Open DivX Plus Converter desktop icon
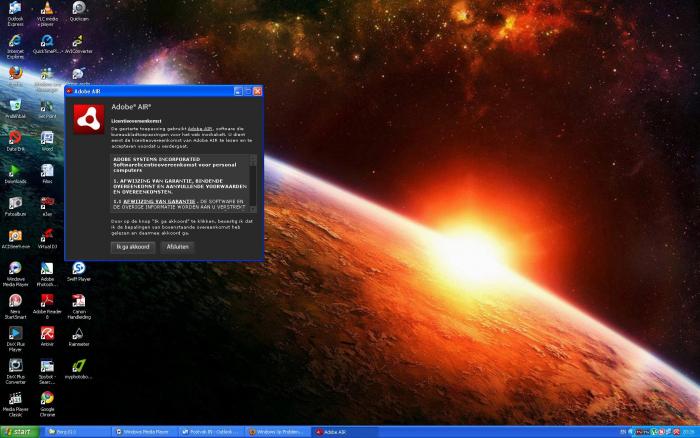 (x=15, y=371)
